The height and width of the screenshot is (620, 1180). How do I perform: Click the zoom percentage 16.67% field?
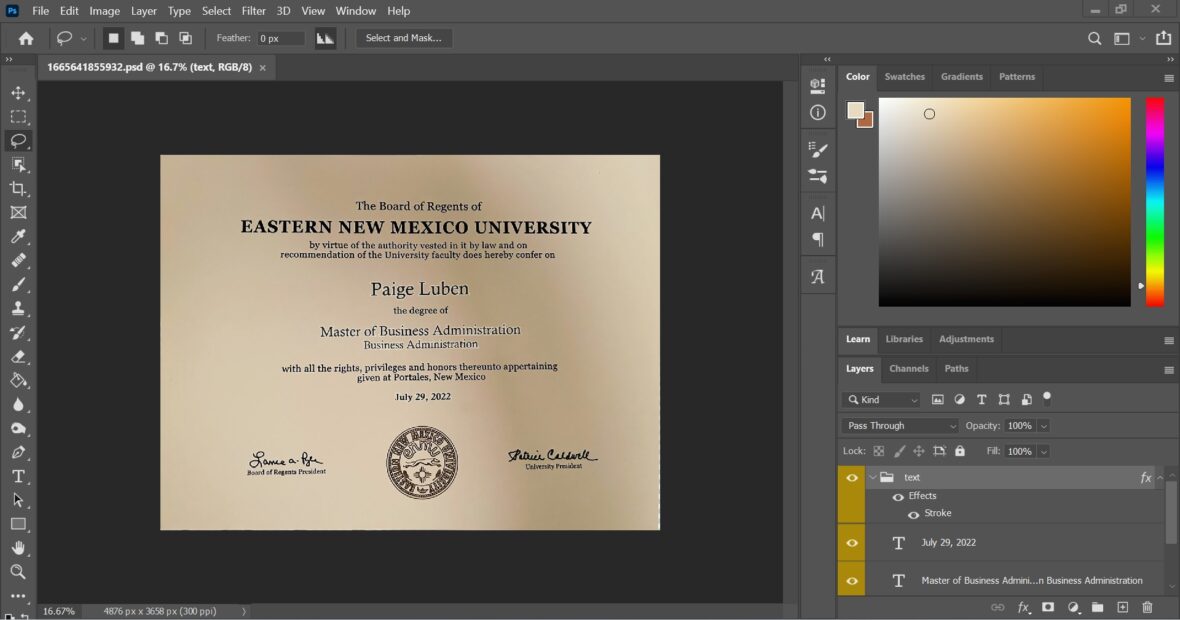tap(59, 611)
